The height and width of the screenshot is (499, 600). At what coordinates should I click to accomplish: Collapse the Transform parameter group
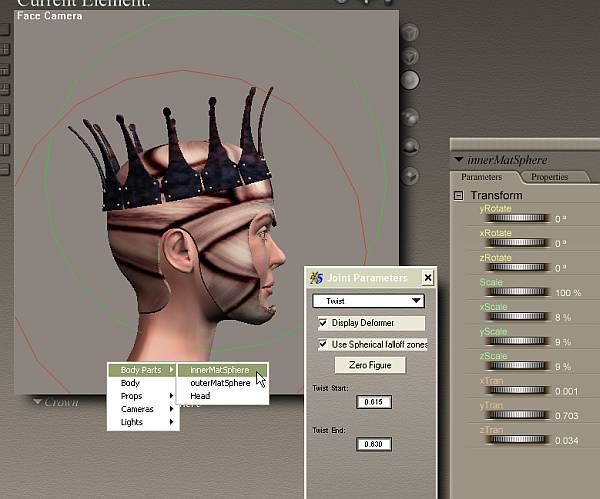click(459, 195)
